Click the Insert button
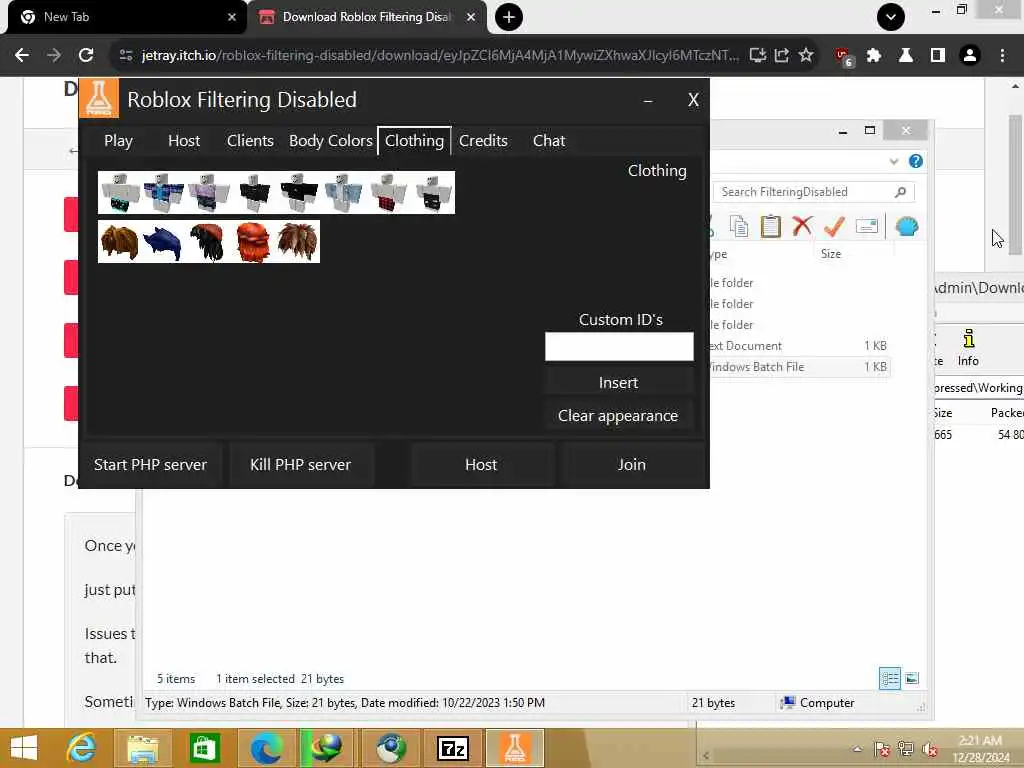The width and height of the screenshot is (1024, 768). tap(618, 383)
